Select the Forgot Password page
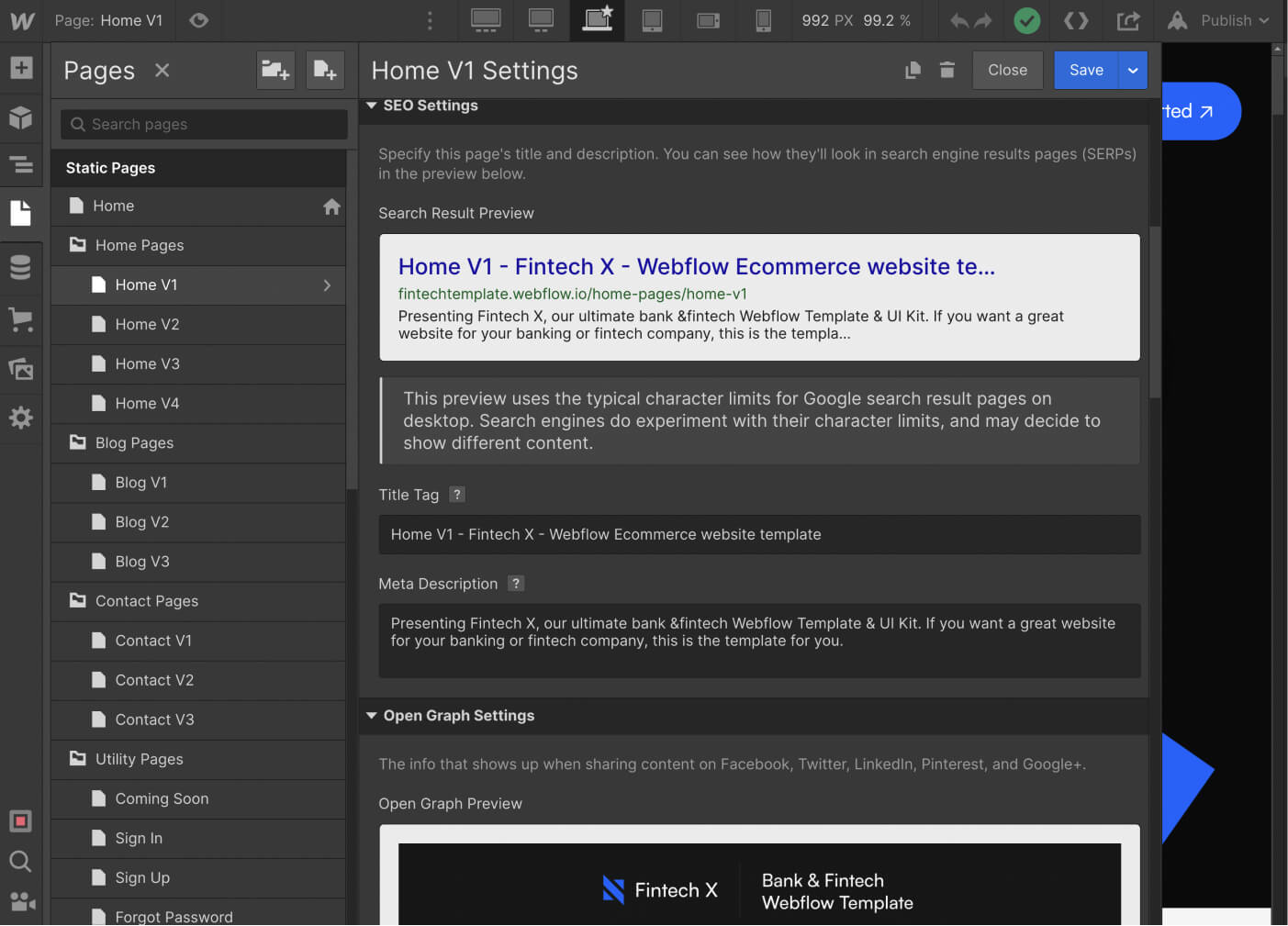1288x926 pixels. point(198,914)
